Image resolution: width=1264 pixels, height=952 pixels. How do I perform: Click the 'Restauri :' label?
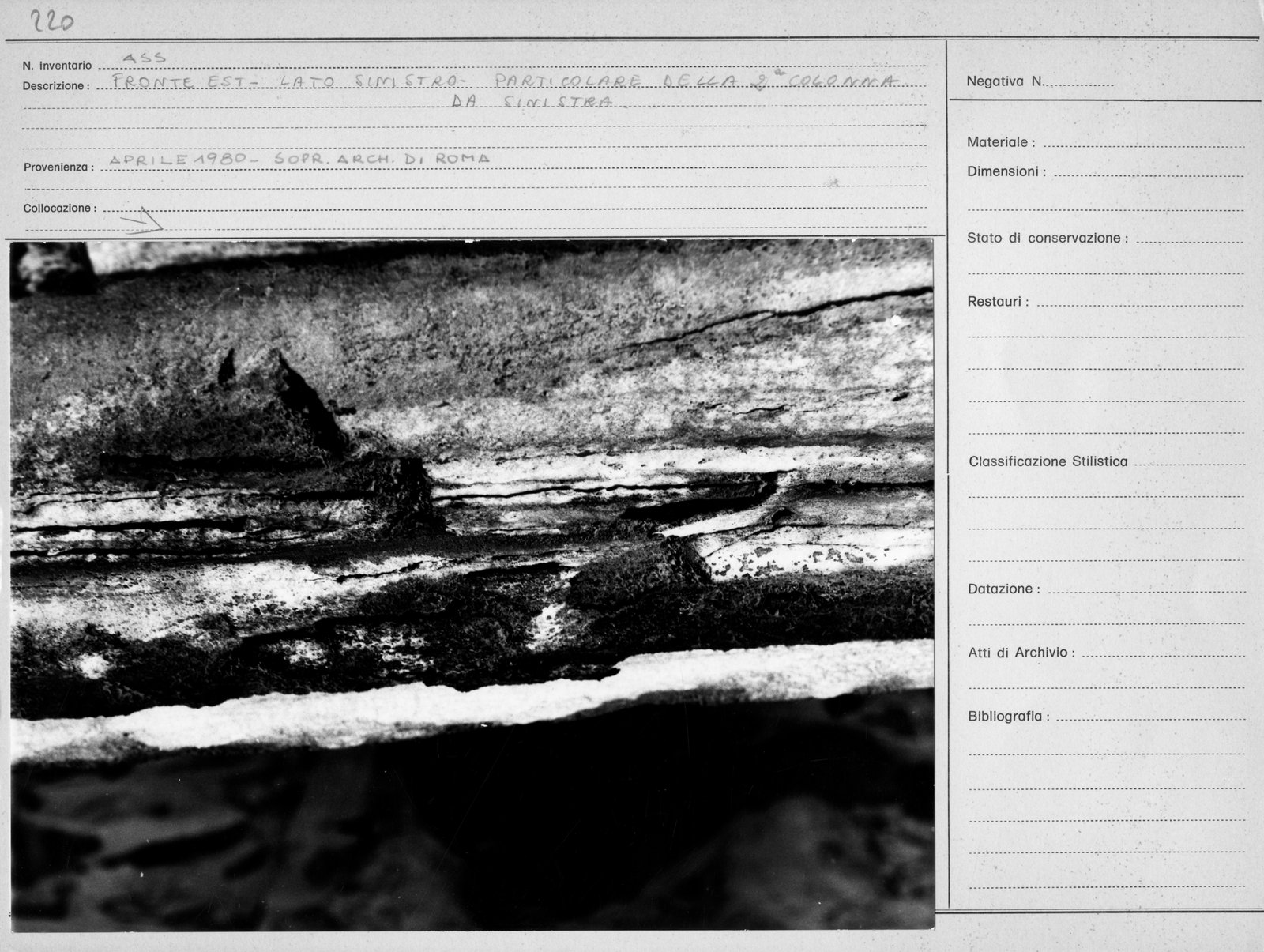[x=999, y=302]
